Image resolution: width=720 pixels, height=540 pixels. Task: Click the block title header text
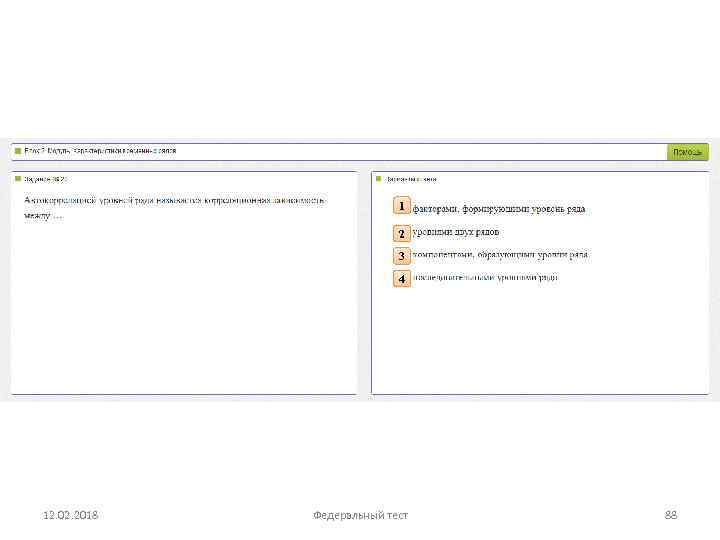100,151
